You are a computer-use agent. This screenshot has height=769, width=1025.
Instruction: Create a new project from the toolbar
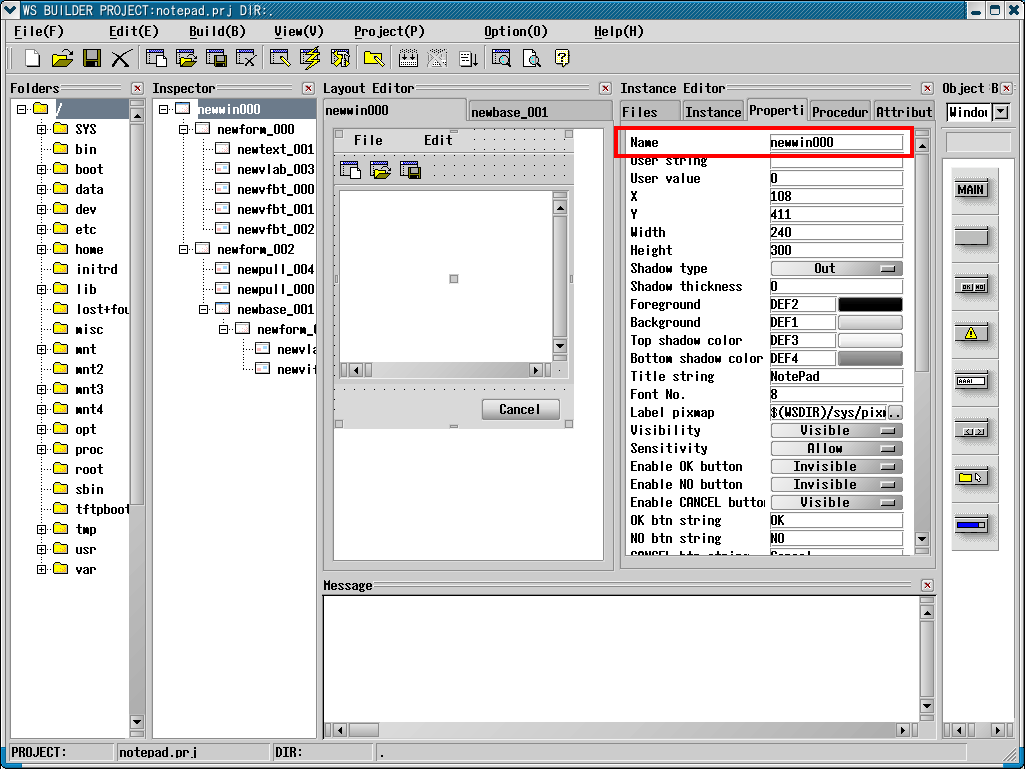(32, 58)
